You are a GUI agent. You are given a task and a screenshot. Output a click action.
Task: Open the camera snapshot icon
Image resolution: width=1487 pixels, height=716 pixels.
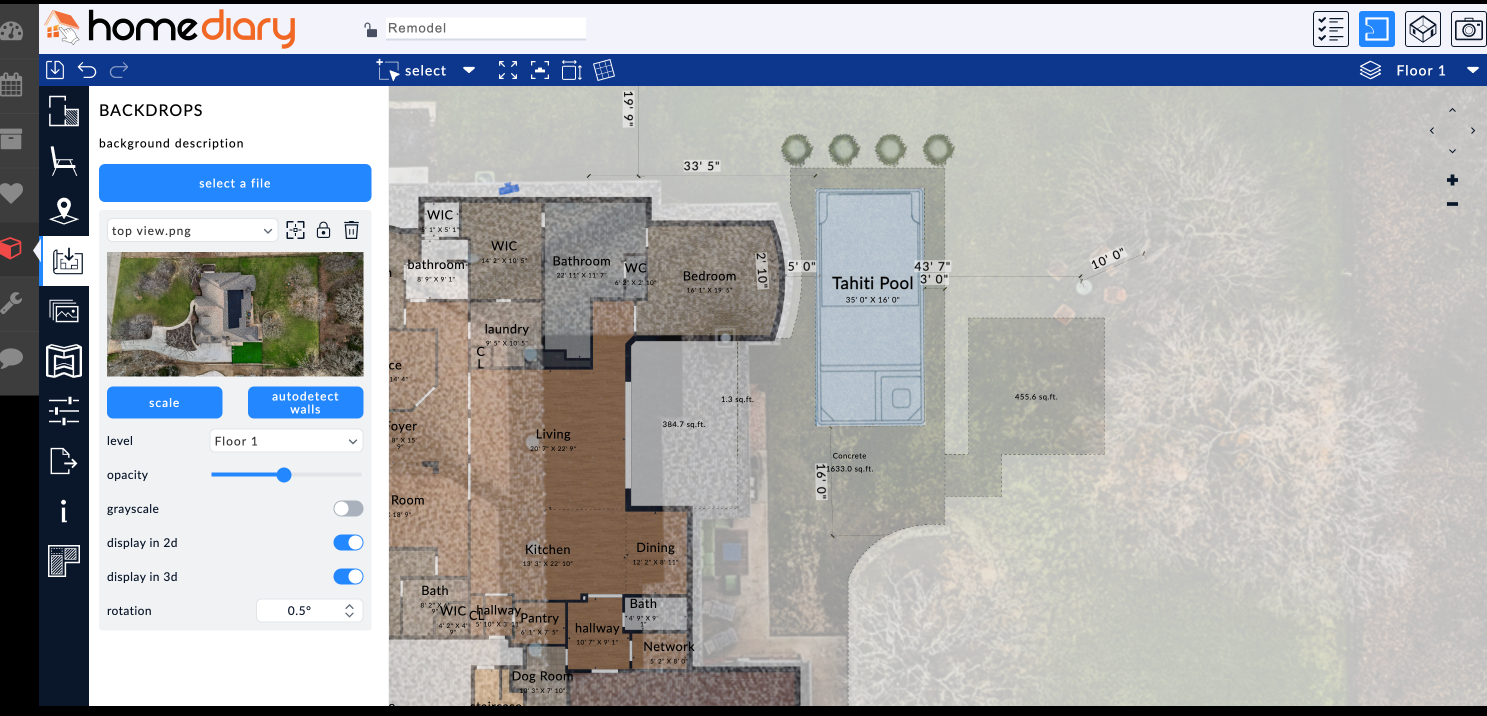point(1468,29)
